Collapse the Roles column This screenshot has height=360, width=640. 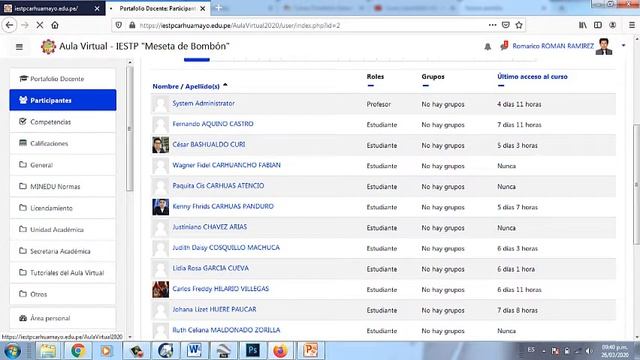(370, 86)
